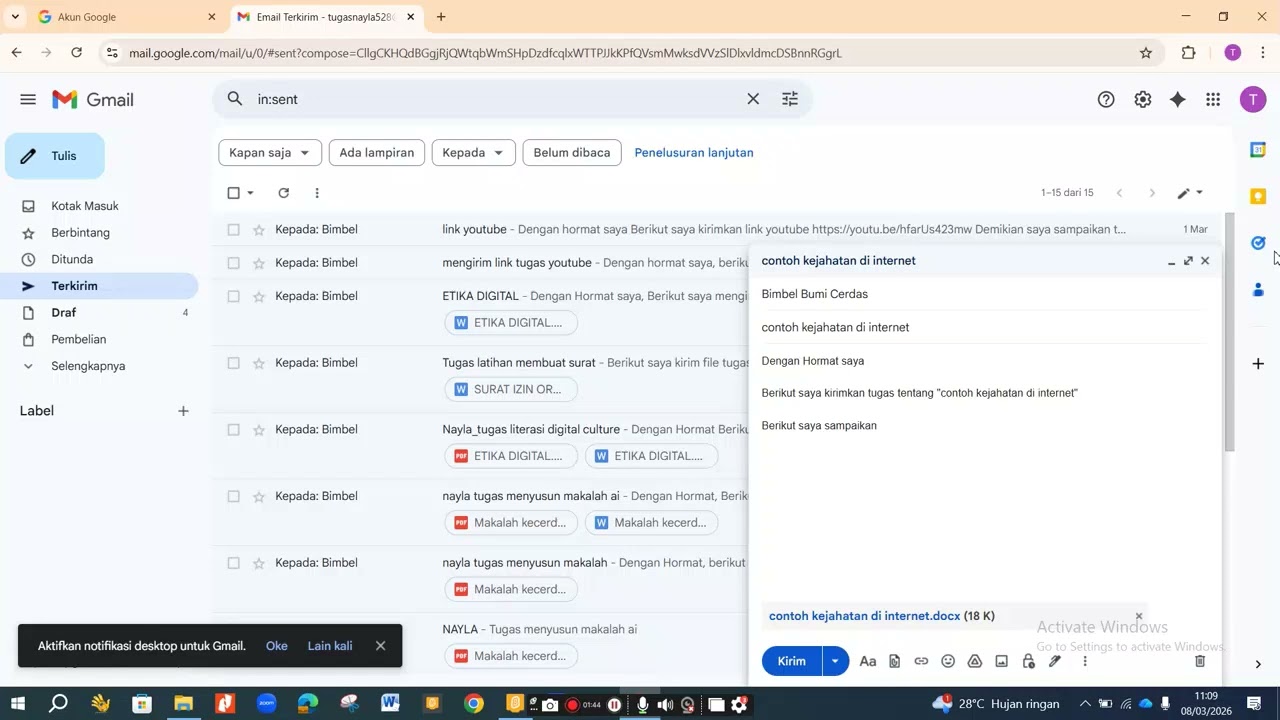The width and height of the screenshot is (1280, 720).
Task: Open the 'Kepada' recipient filter dropdown
Action: click(474, 153)
